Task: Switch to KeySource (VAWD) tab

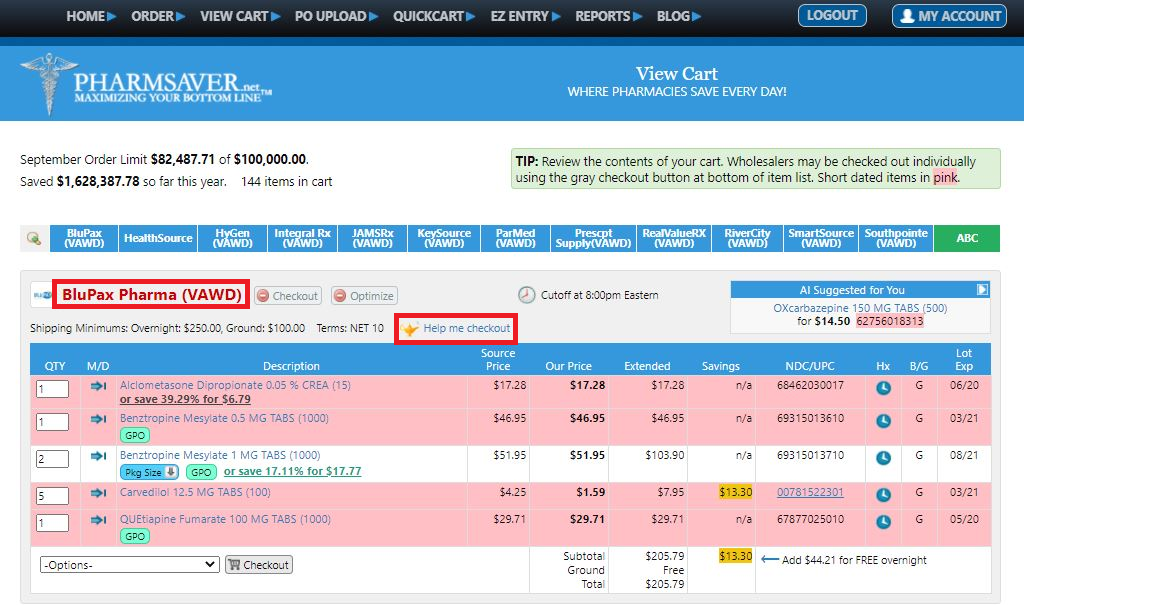Action: [x=444, y=238]
